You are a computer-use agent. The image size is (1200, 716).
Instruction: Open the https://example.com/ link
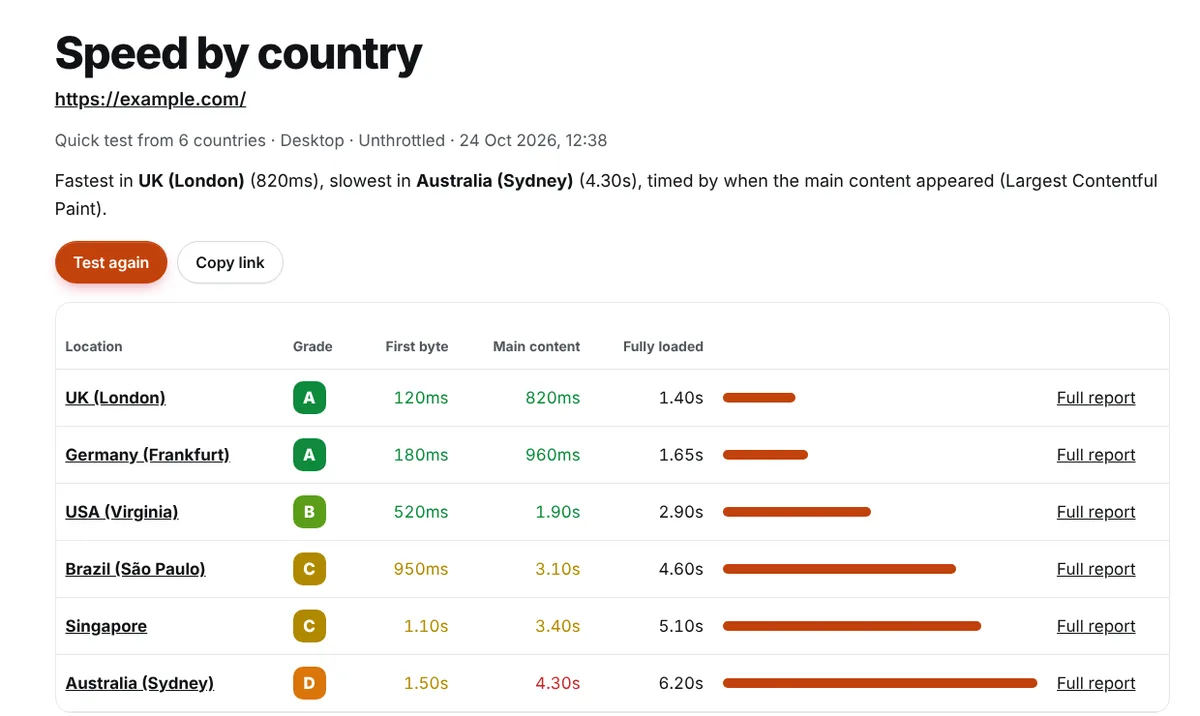click(x=150, y=99)
